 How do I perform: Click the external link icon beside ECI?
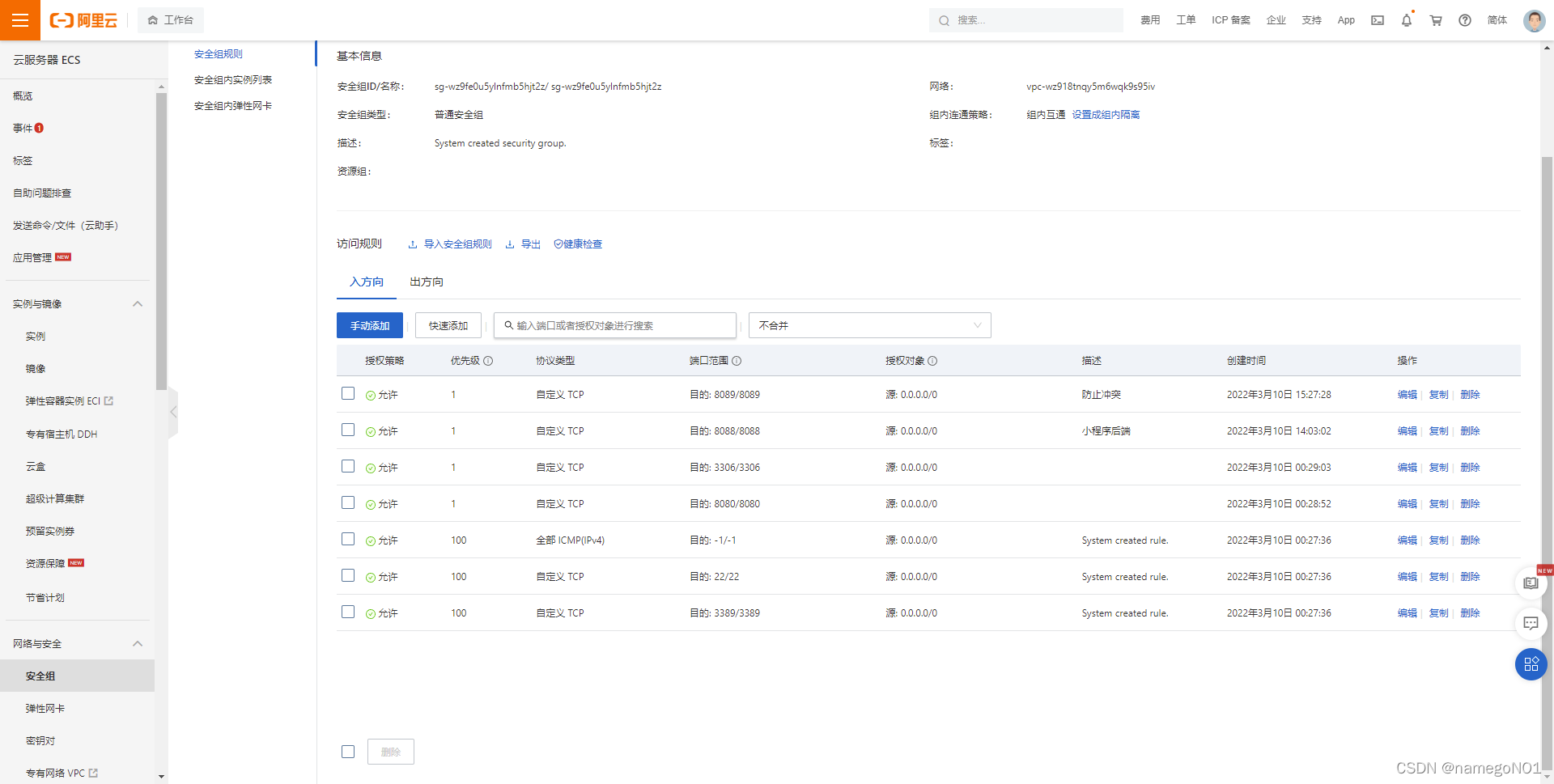coord(109,400)
